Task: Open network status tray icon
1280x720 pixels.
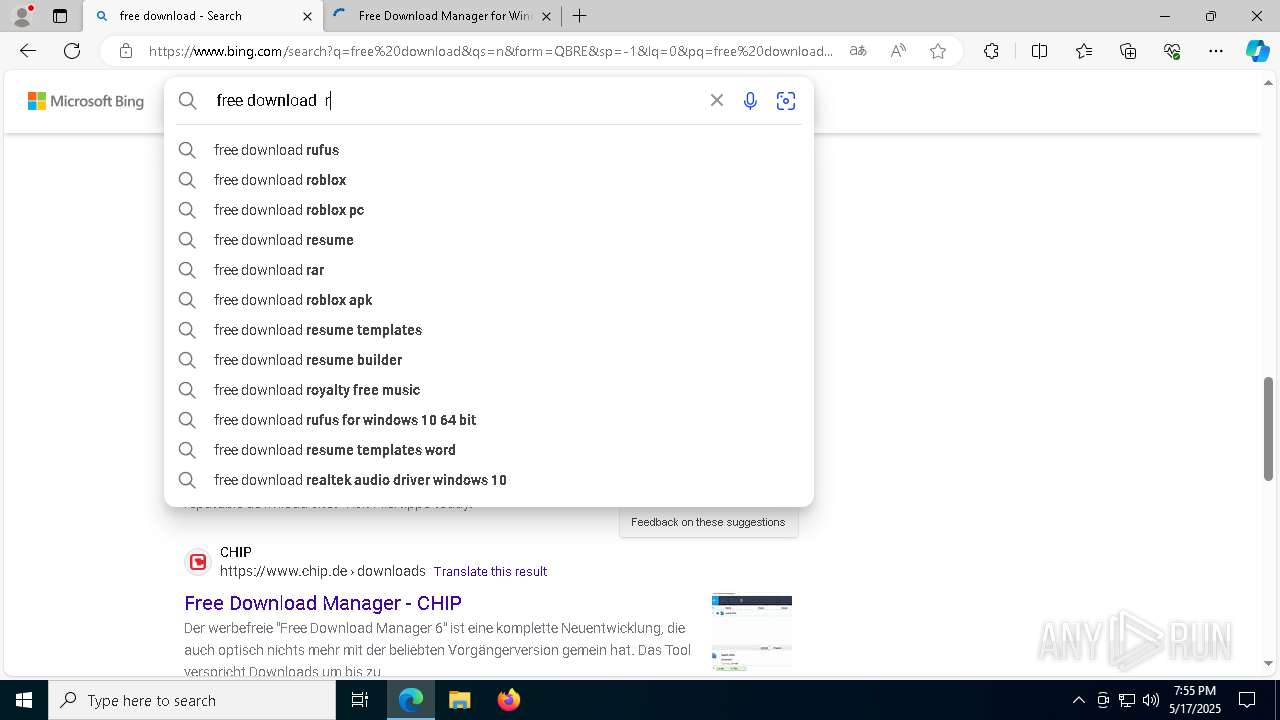Action: [x=1127, y=700]
